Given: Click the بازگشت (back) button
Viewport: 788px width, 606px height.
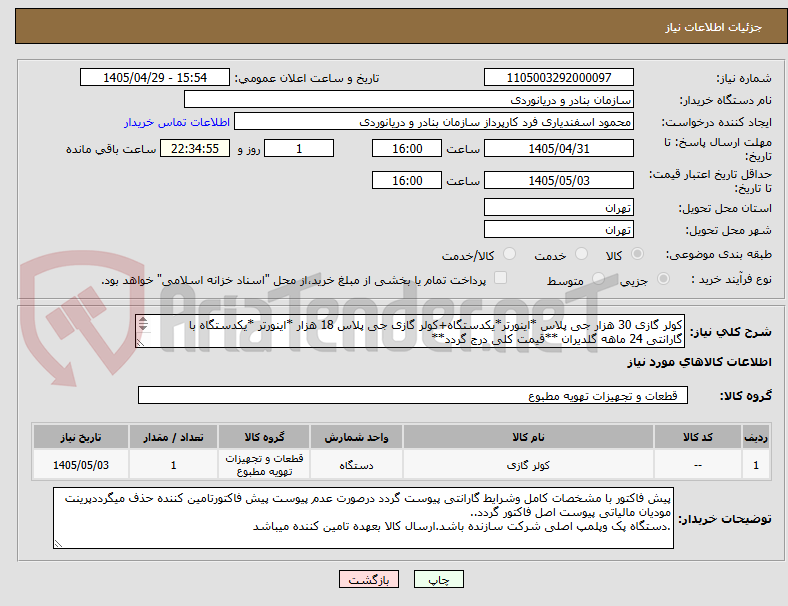Looking at the screenshot, I should click(x=369, y=579).
